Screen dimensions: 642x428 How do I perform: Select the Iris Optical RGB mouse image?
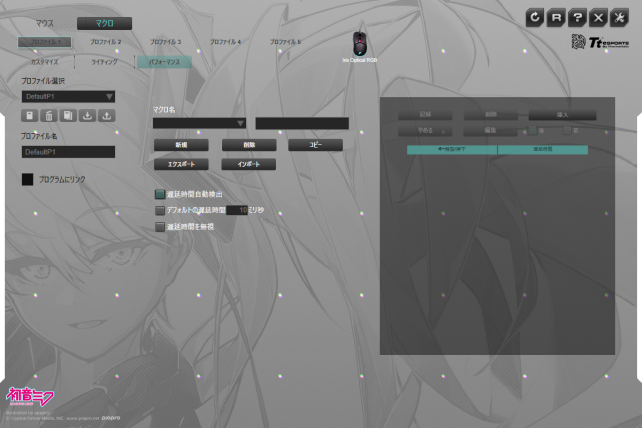pos(360,44)
